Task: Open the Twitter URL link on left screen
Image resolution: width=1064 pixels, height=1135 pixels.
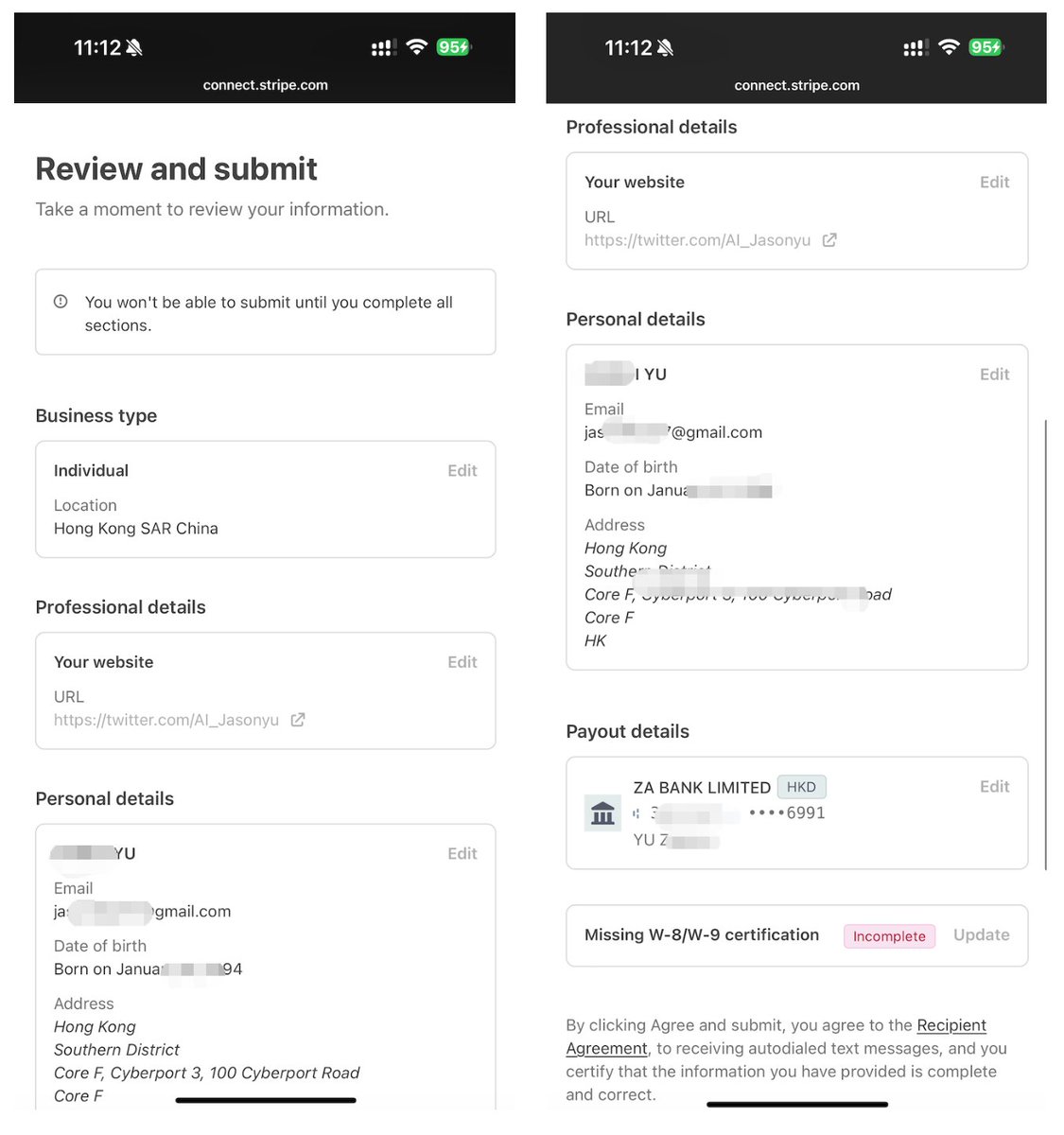Action: click(x=166, y=721)
